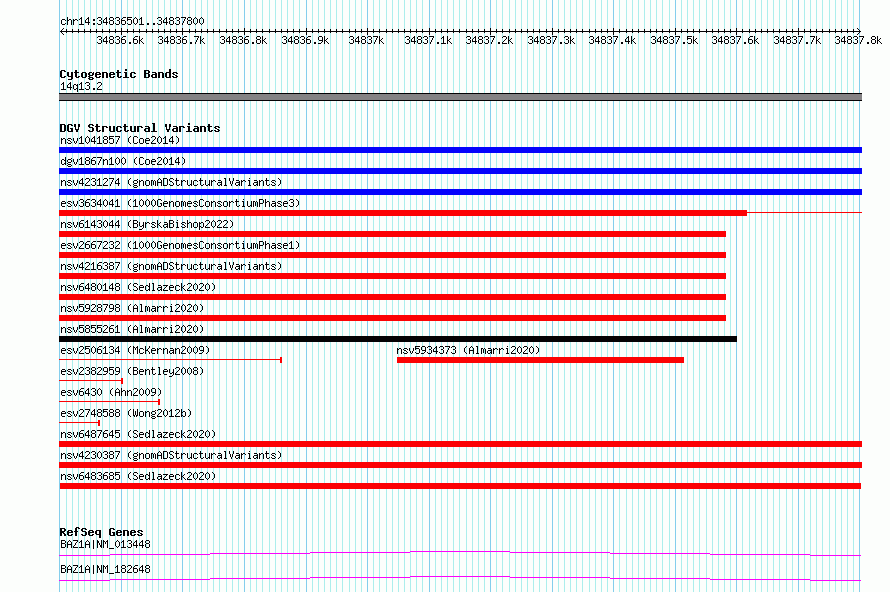Viewport: 890px width, 592px height.
Task: Click the thin red line under esv2506134
Action: [x=170, y=360]
